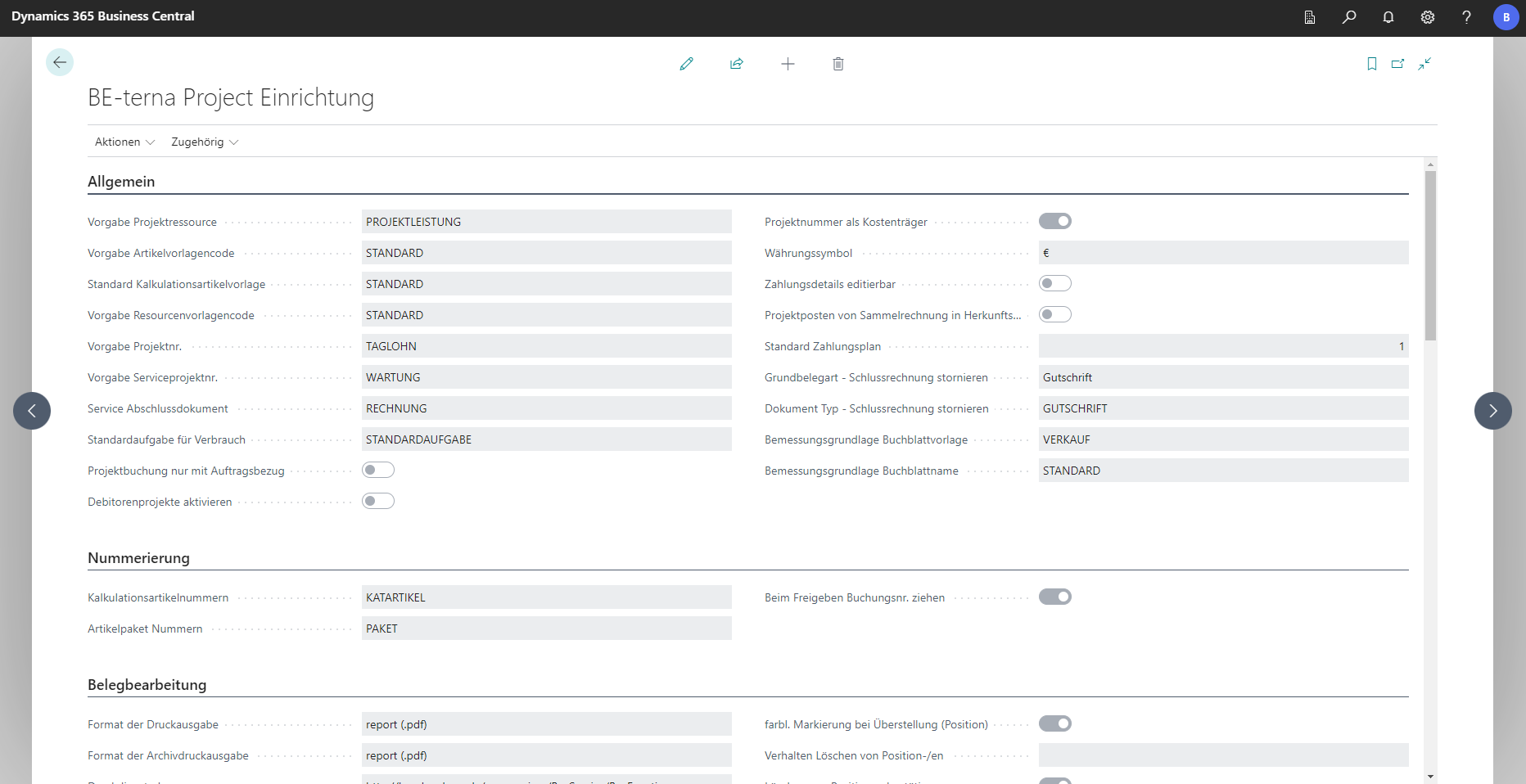Toggle Projektposten von Sammelrechnung switch
The height and width of the screenshot is (784, 1526).
(x=1055, y=314)
